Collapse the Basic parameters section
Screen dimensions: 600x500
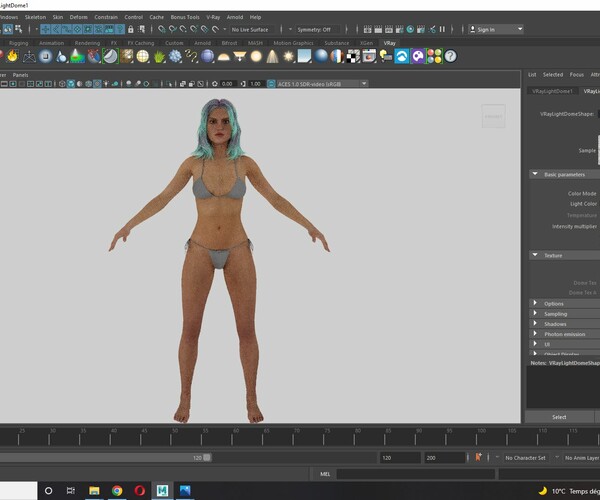535,174
